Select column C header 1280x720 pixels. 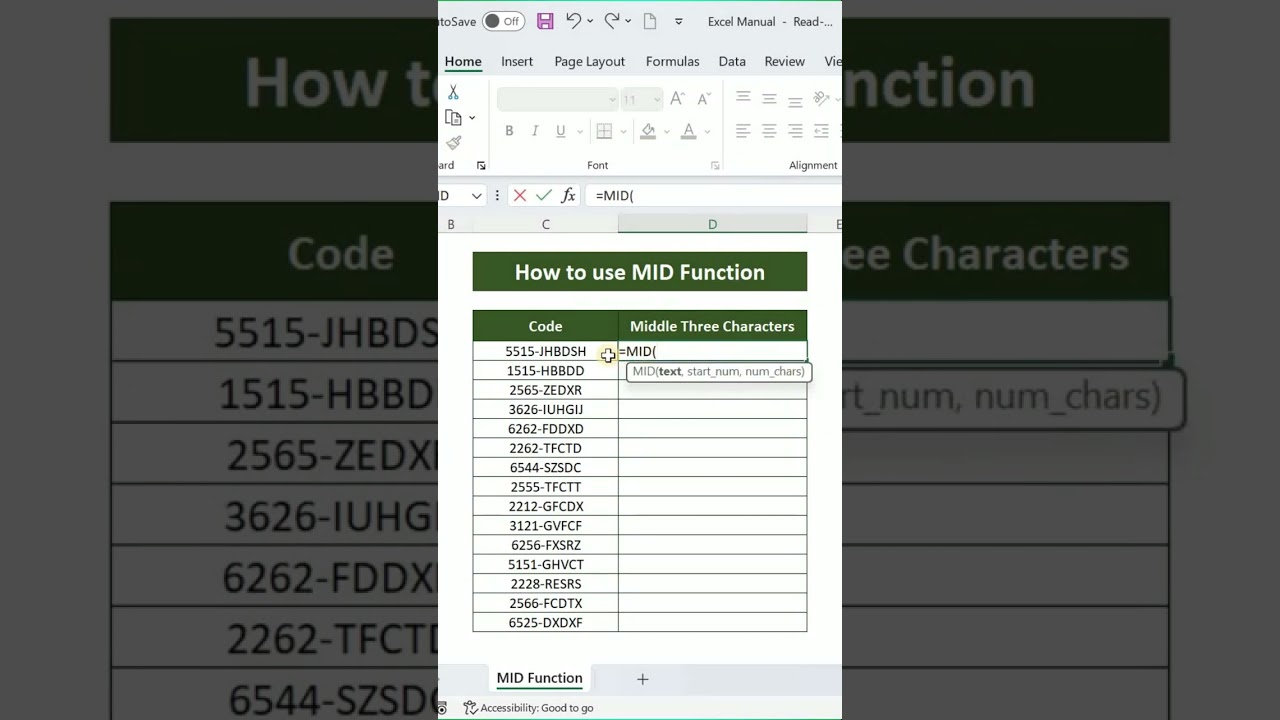(545, 224)
